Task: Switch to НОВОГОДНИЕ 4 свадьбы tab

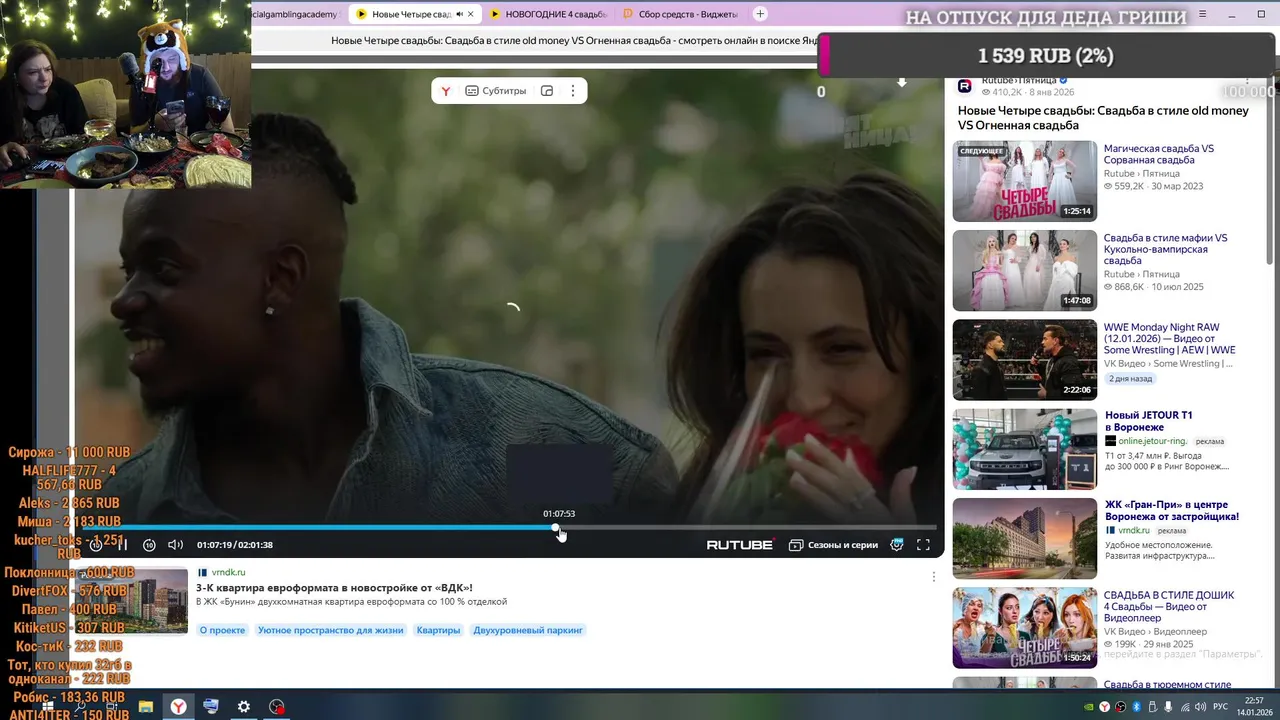Action: pos(548,14)
